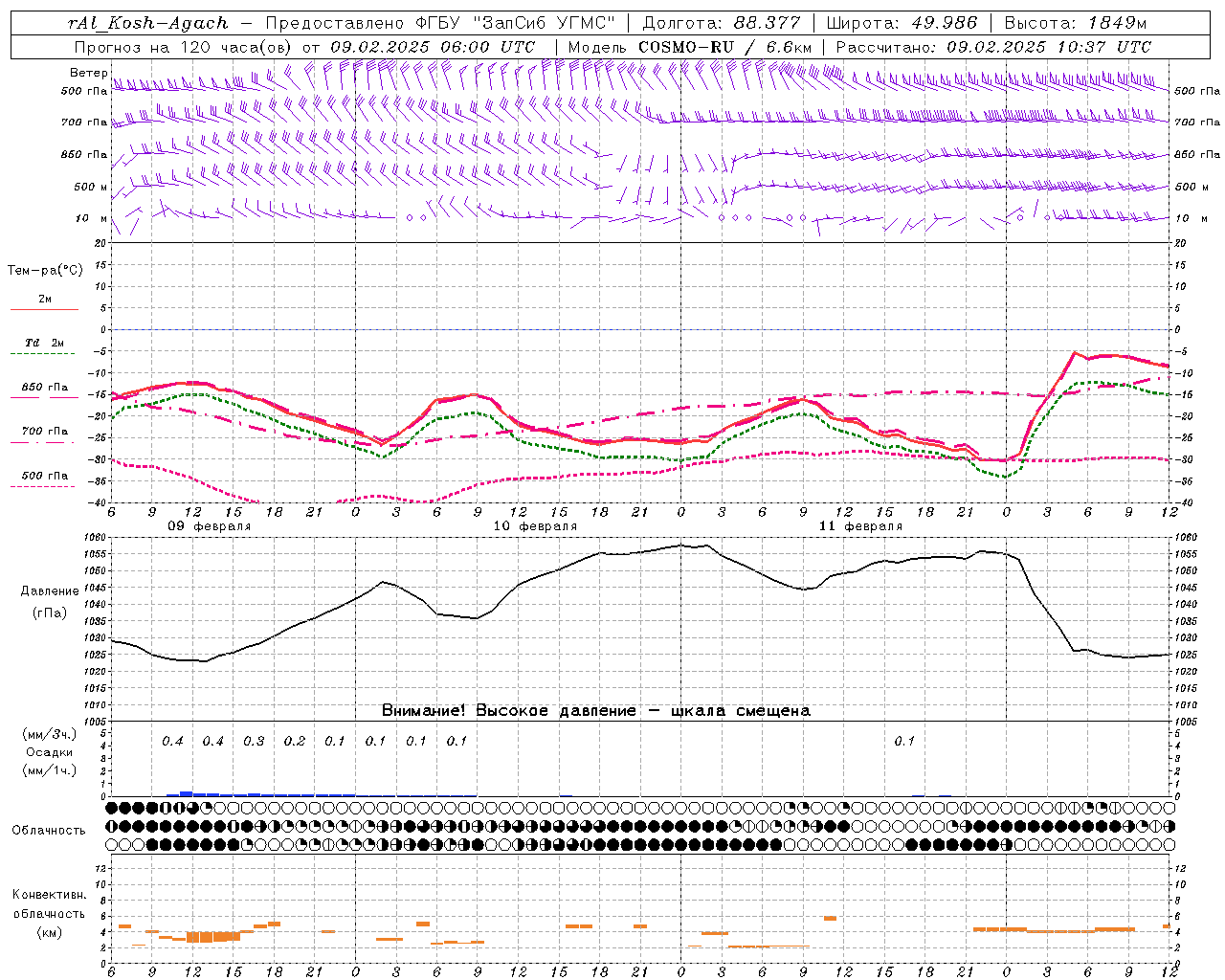
Task: Select the Облачность cloud cover label
Action: point(49,831)
